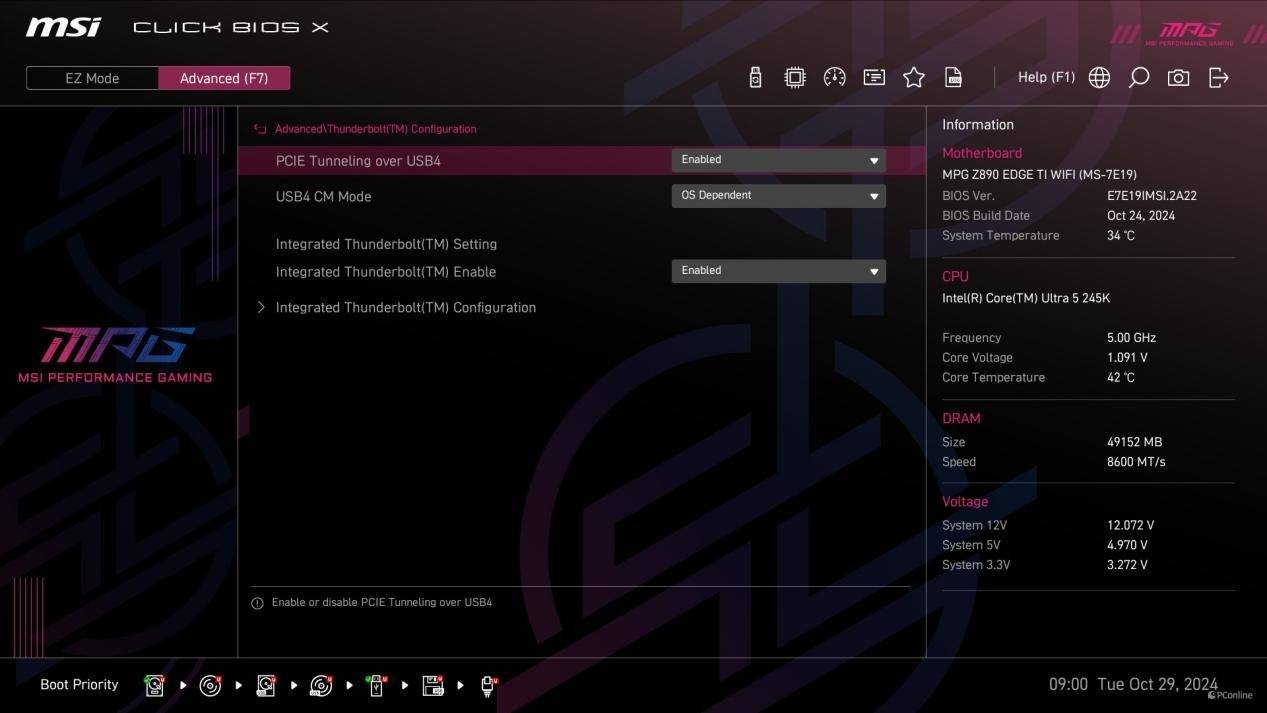Open the Favorites star icon
The width and height of the screenshot is (1267, 713).
point(914,78)
